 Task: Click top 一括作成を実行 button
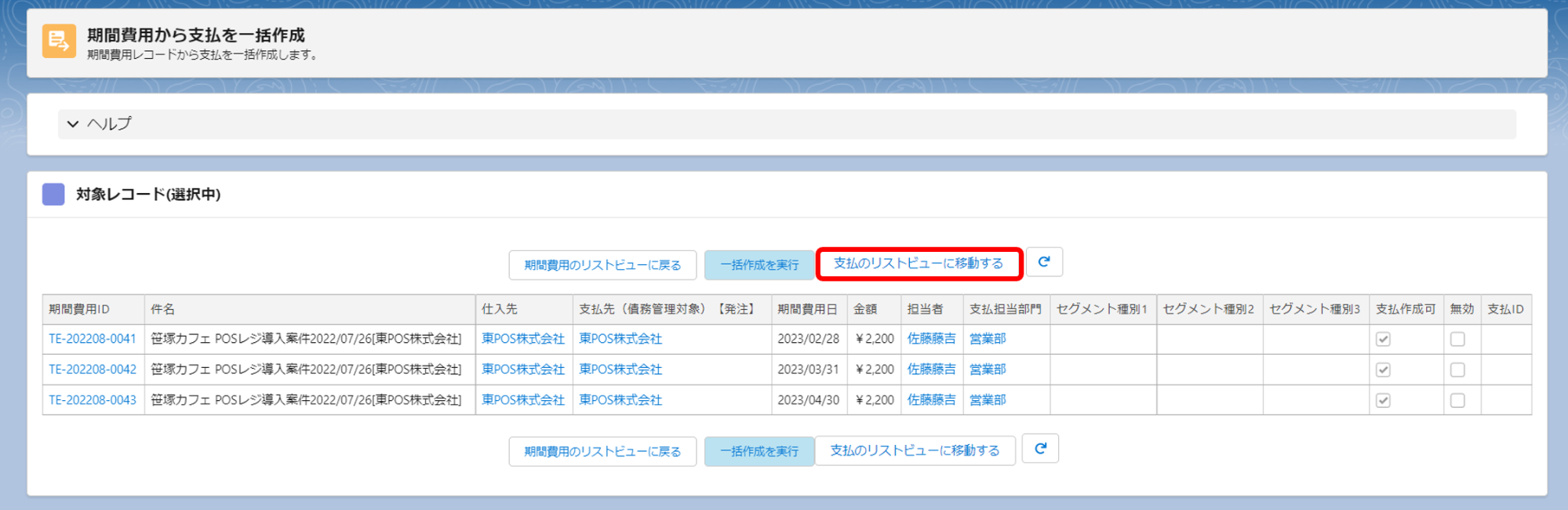click(x=759, y=265)
